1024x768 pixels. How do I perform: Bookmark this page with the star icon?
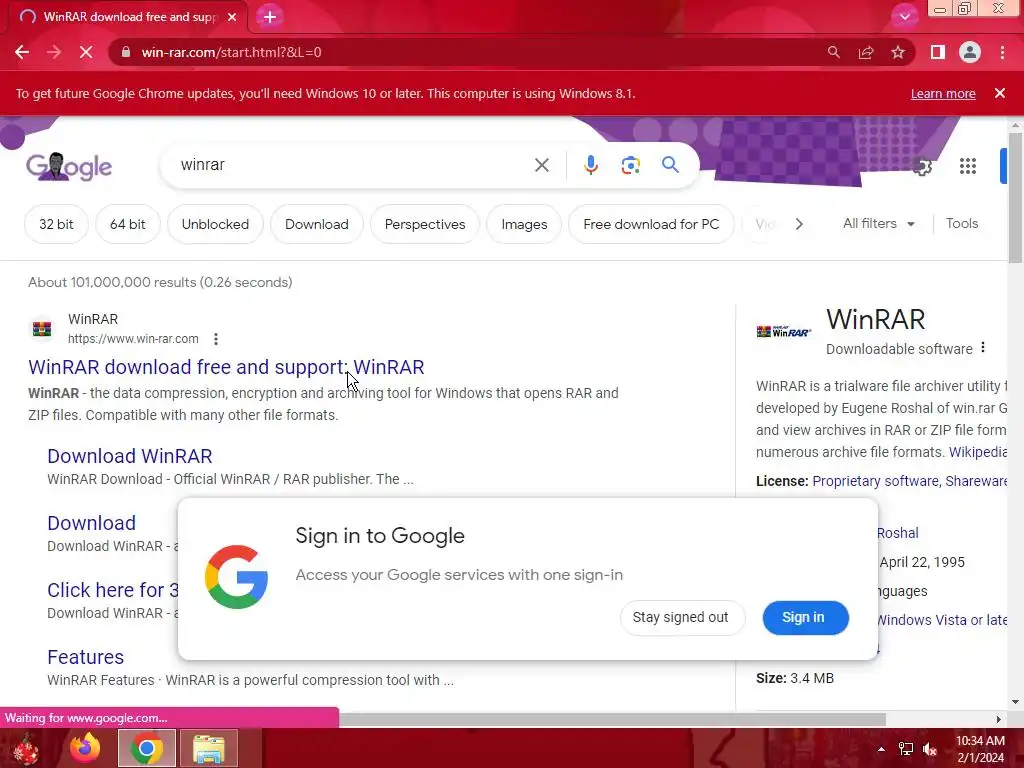click(898, 52)
